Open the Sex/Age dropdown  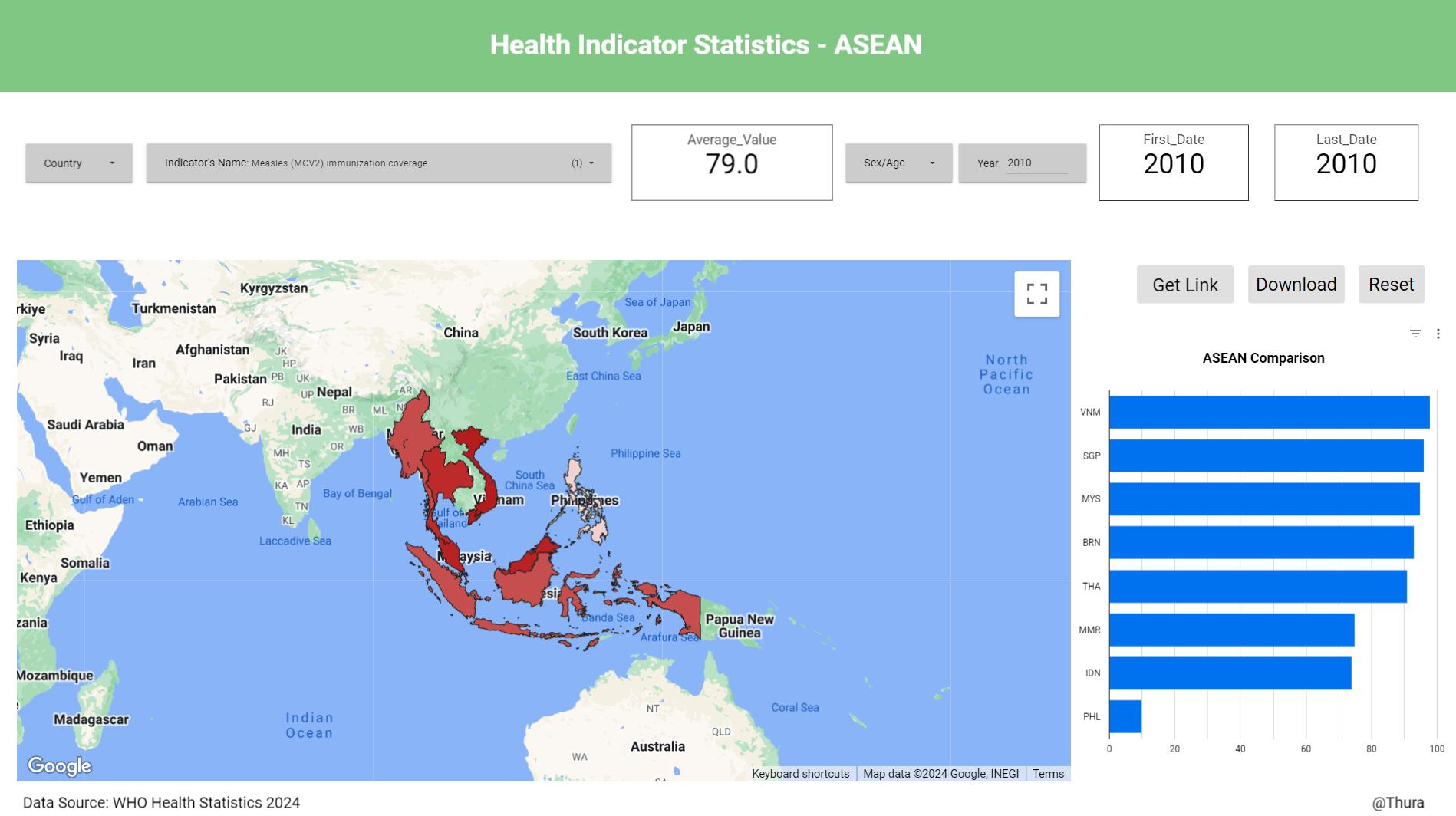898,163
